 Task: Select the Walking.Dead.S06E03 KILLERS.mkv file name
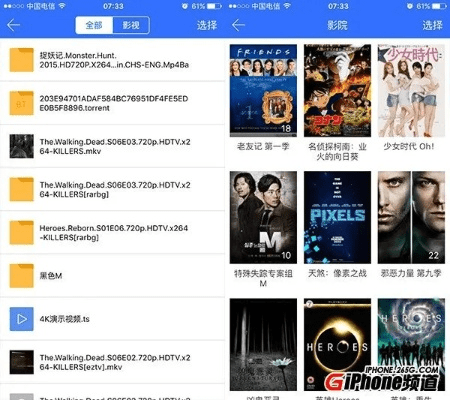coord(115,146)
